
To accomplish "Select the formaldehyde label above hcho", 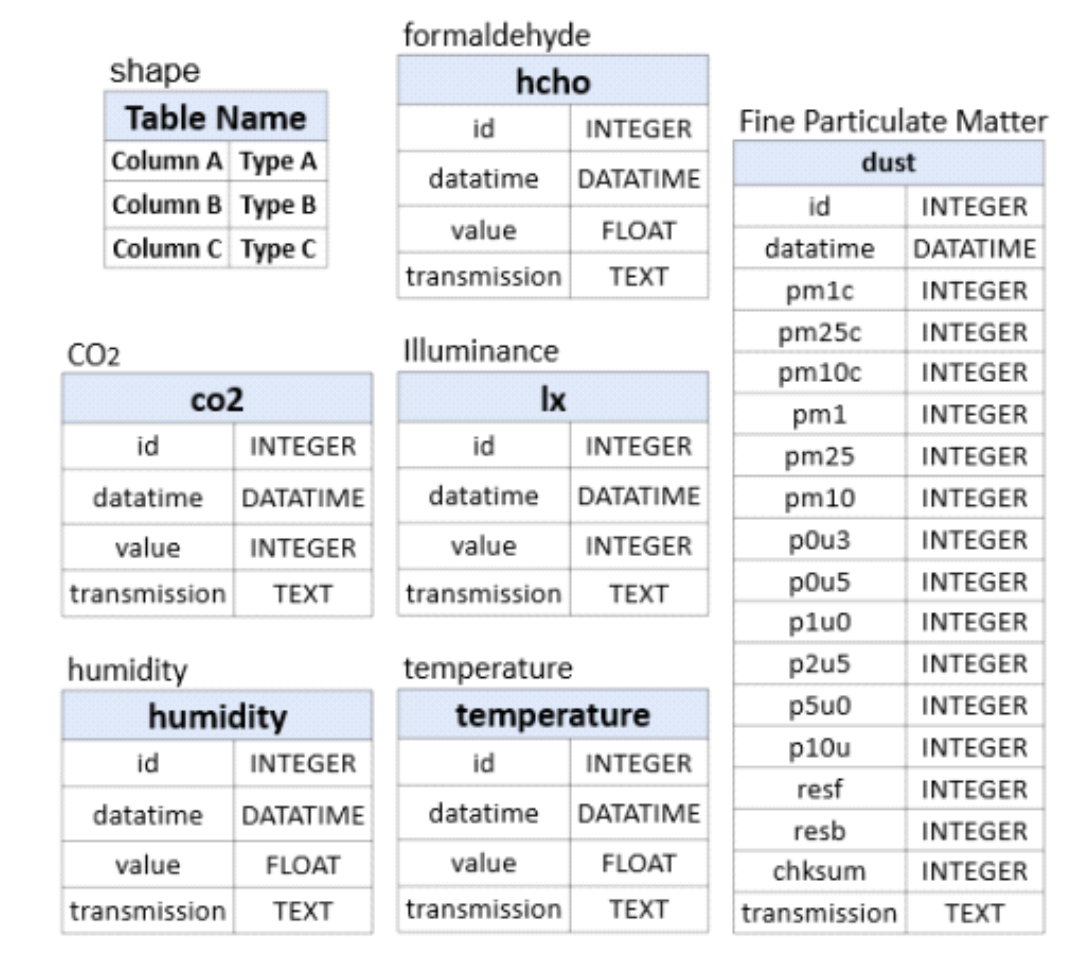I will [x=497, y=36].
